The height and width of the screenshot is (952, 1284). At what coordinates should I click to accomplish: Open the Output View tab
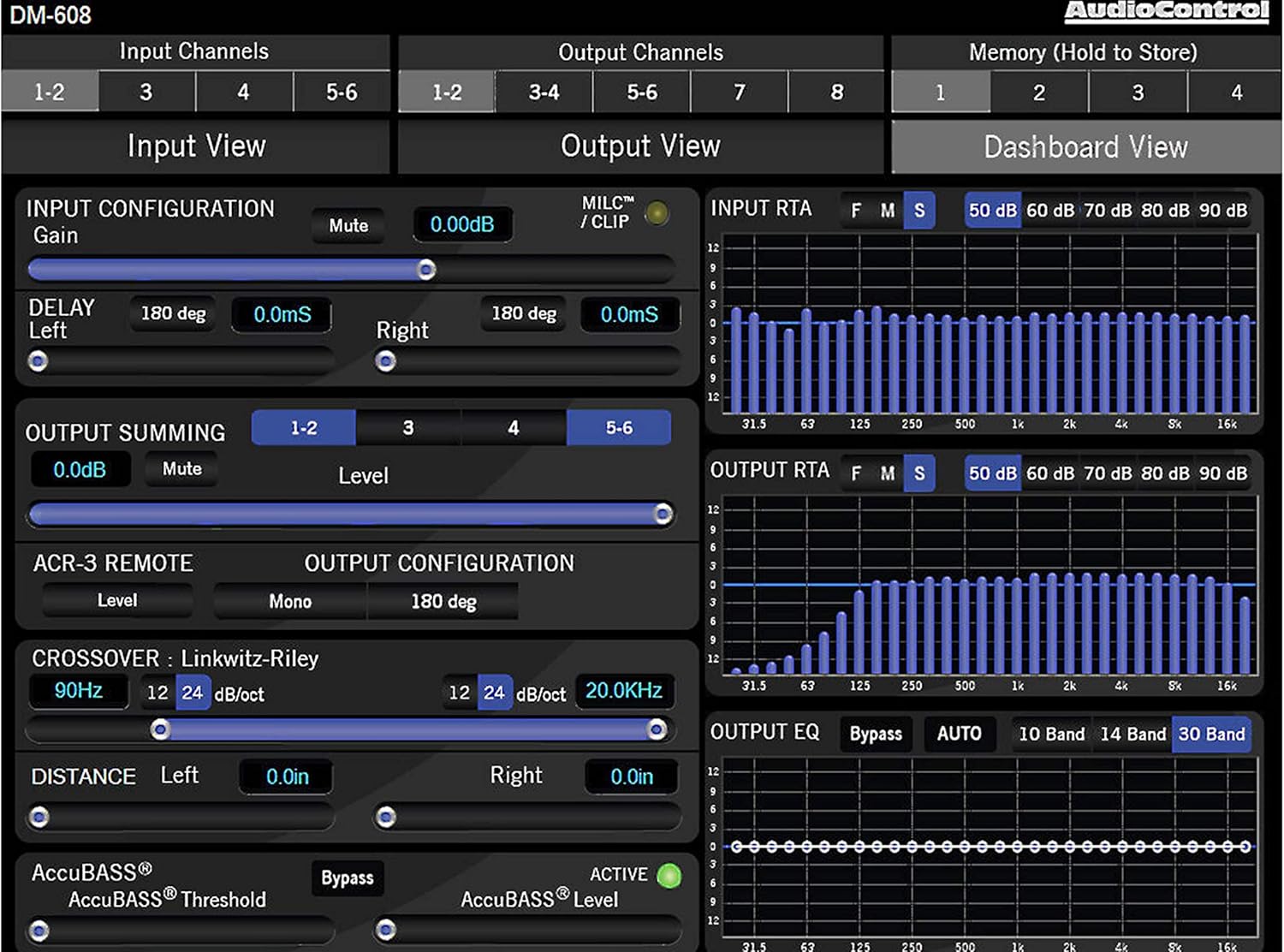tap(640, 146)
